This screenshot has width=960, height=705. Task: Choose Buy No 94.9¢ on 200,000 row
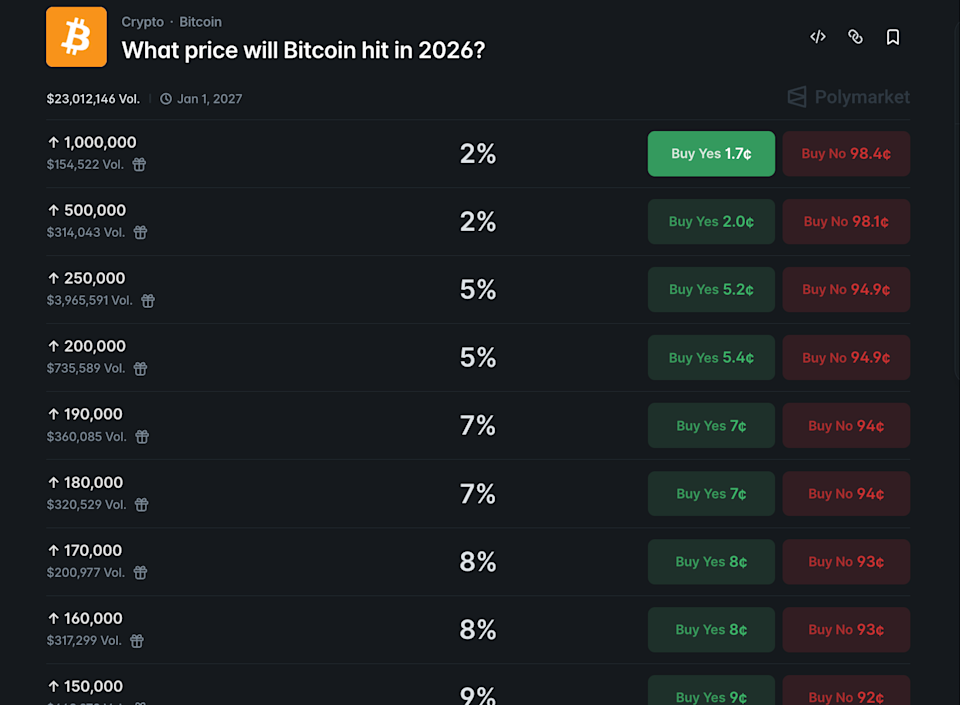tap(846, 358)
